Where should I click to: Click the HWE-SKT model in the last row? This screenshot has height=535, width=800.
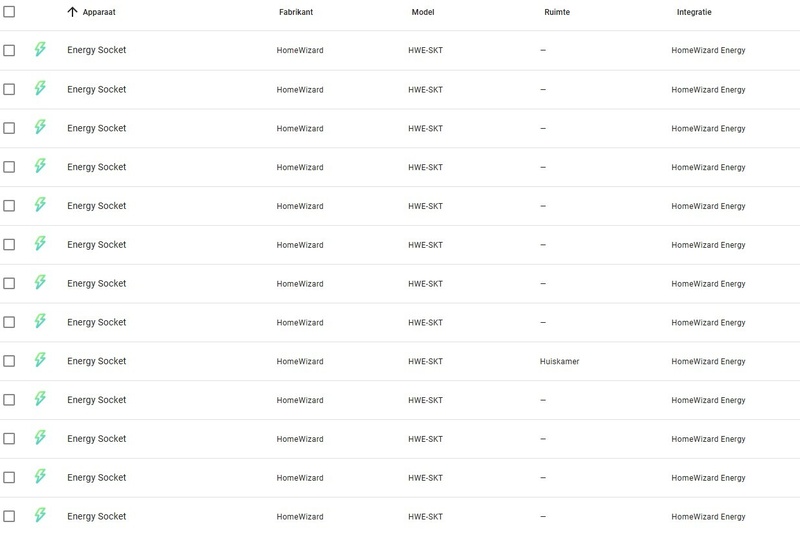[426, 517]
